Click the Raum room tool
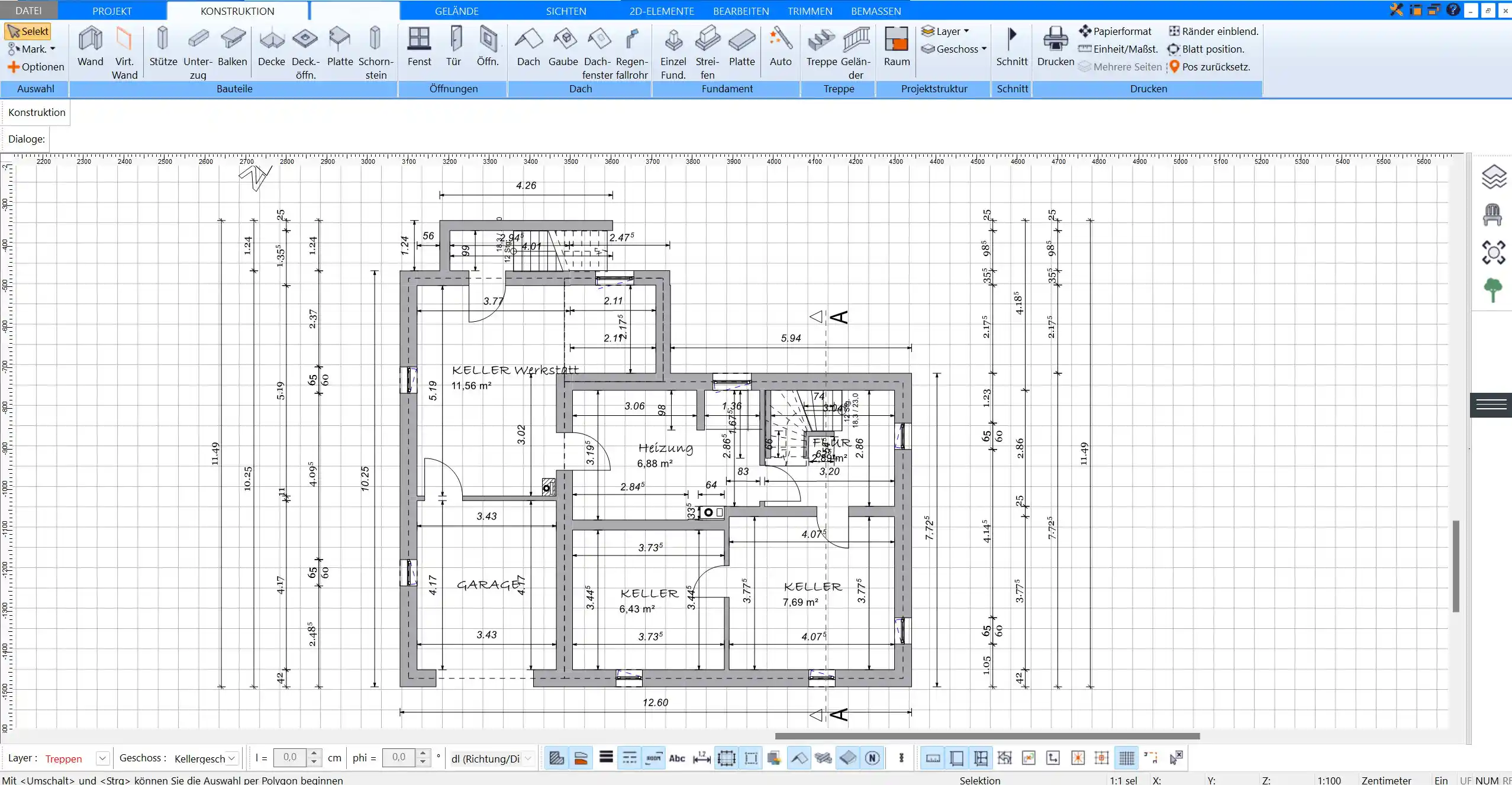Image resolution: width=1512 pixels, height=785 pixels. (897, 47)
